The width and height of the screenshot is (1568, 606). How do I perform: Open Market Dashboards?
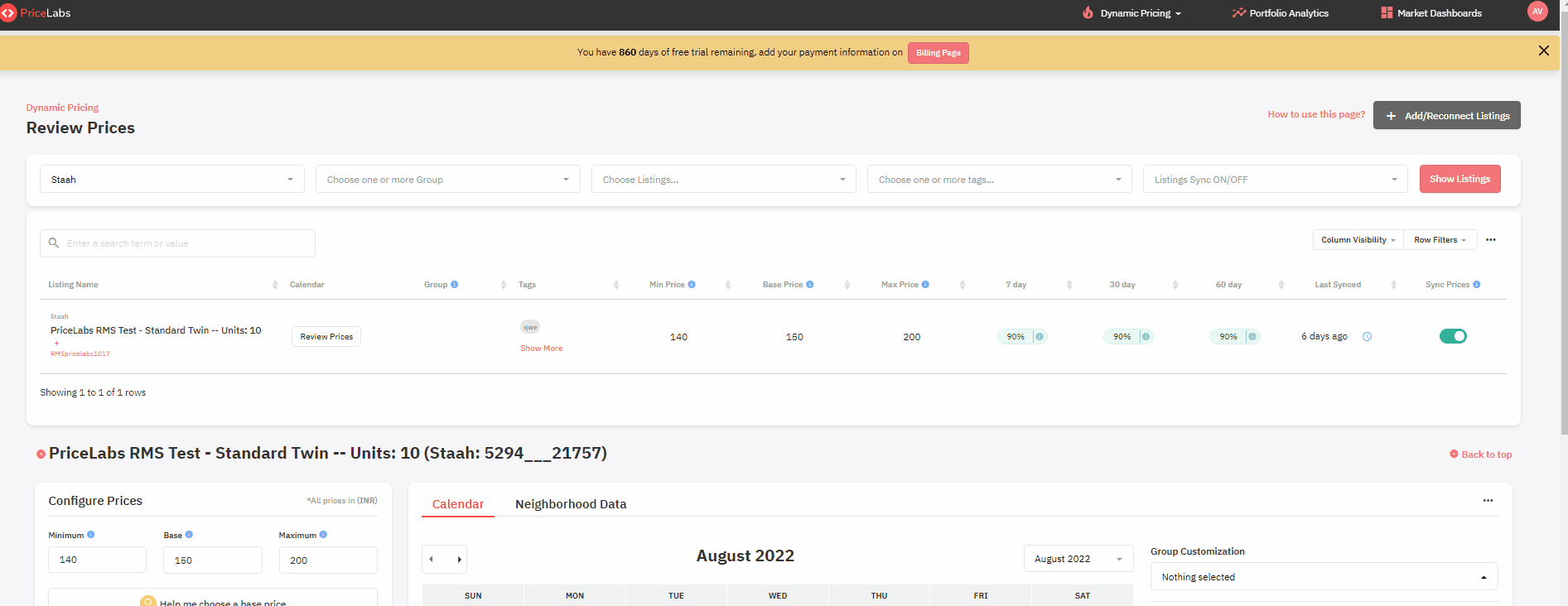pos(1431,13)
